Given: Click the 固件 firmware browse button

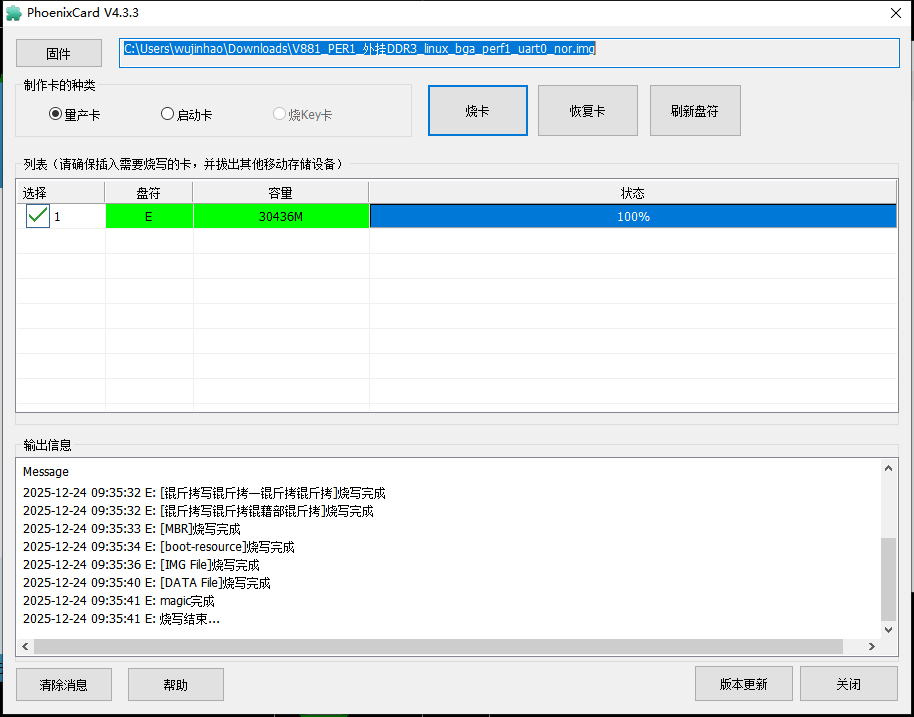Looking at the screenshot, I should tap(59, 54).
